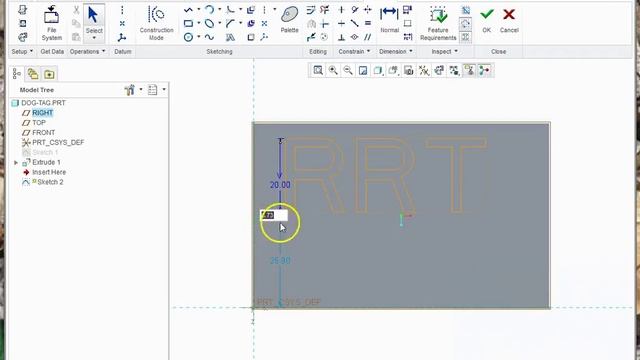Screen dimensions: 640x360
Task: Open the Circle tool dropdown arrow
Action: click(198, 37)
